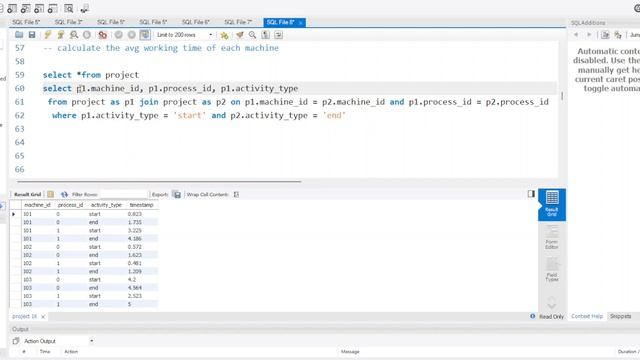Execute statement under cursor lightning icon
The image size is (640, 360).
tap(61, 35)
